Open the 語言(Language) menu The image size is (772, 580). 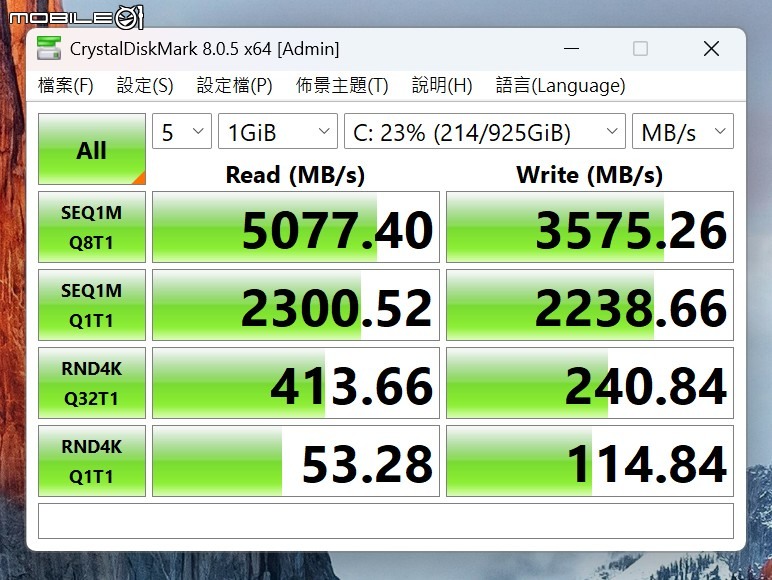click(x=560, y=86)
